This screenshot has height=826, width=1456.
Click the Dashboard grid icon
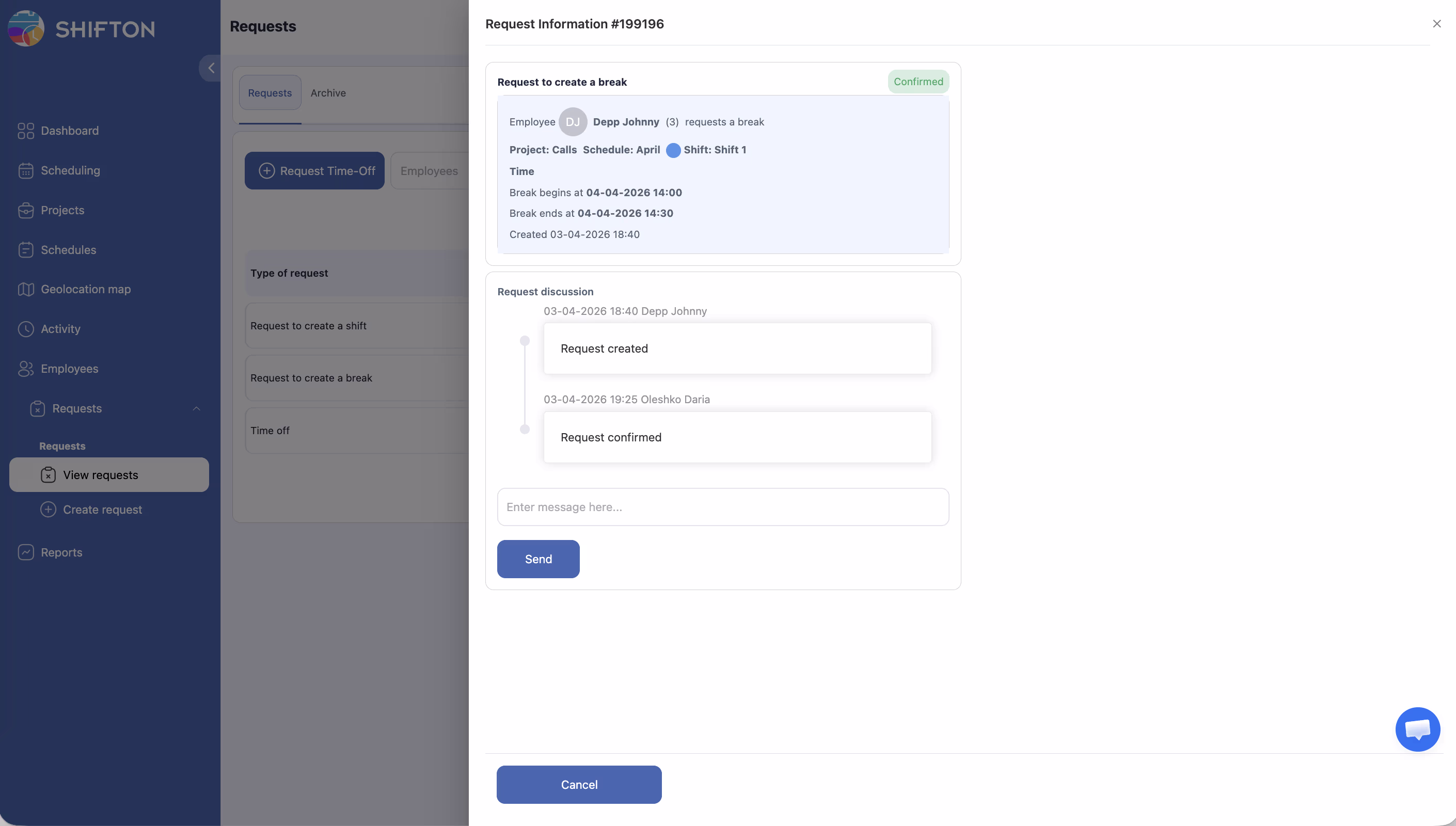25,131
